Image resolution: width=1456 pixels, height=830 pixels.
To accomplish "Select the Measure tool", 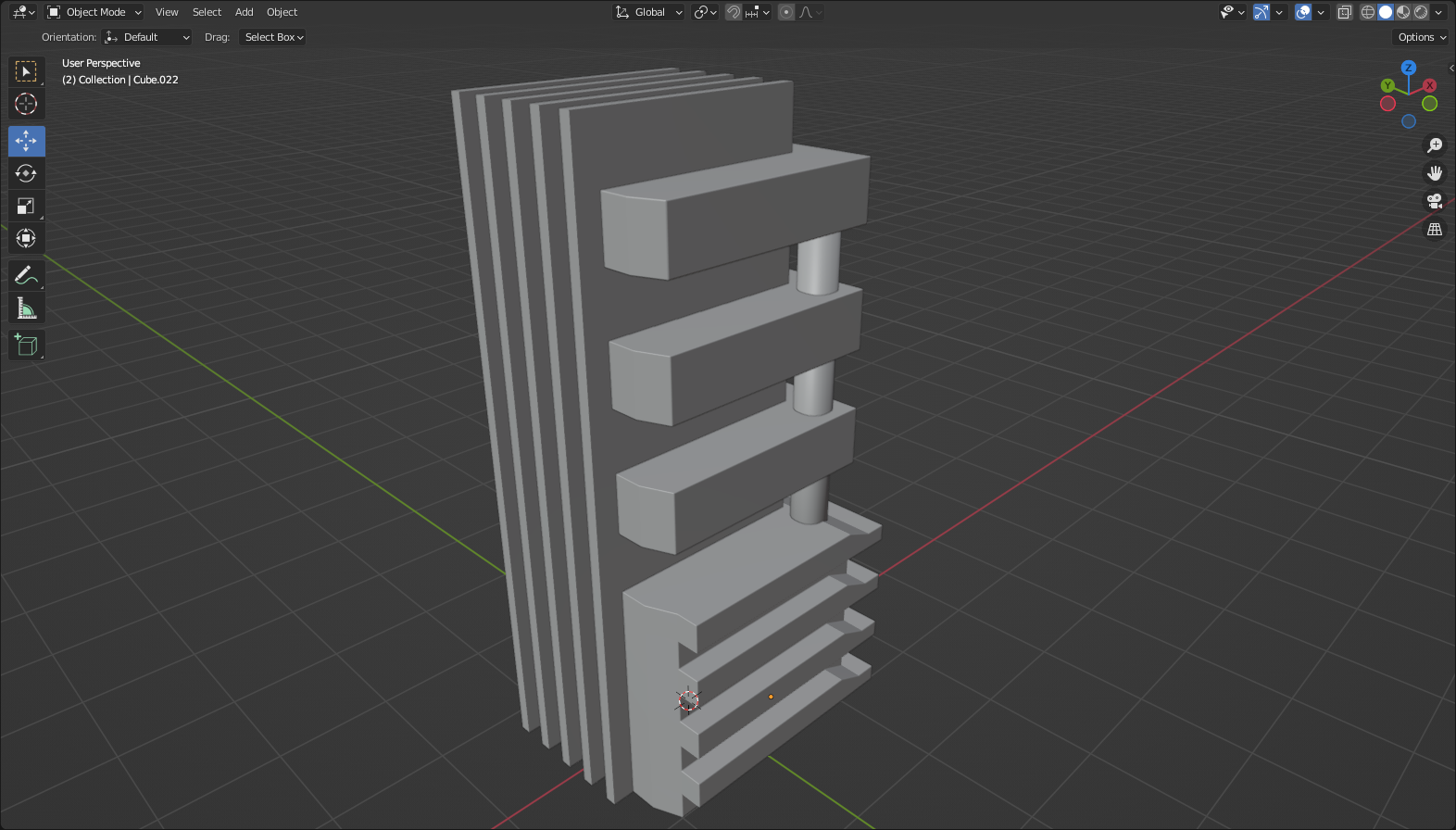I will 26,308.
